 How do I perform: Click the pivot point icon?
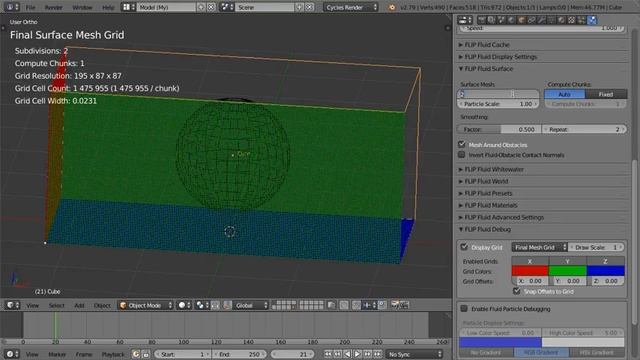pyautogui.click(x=202, y=305)
